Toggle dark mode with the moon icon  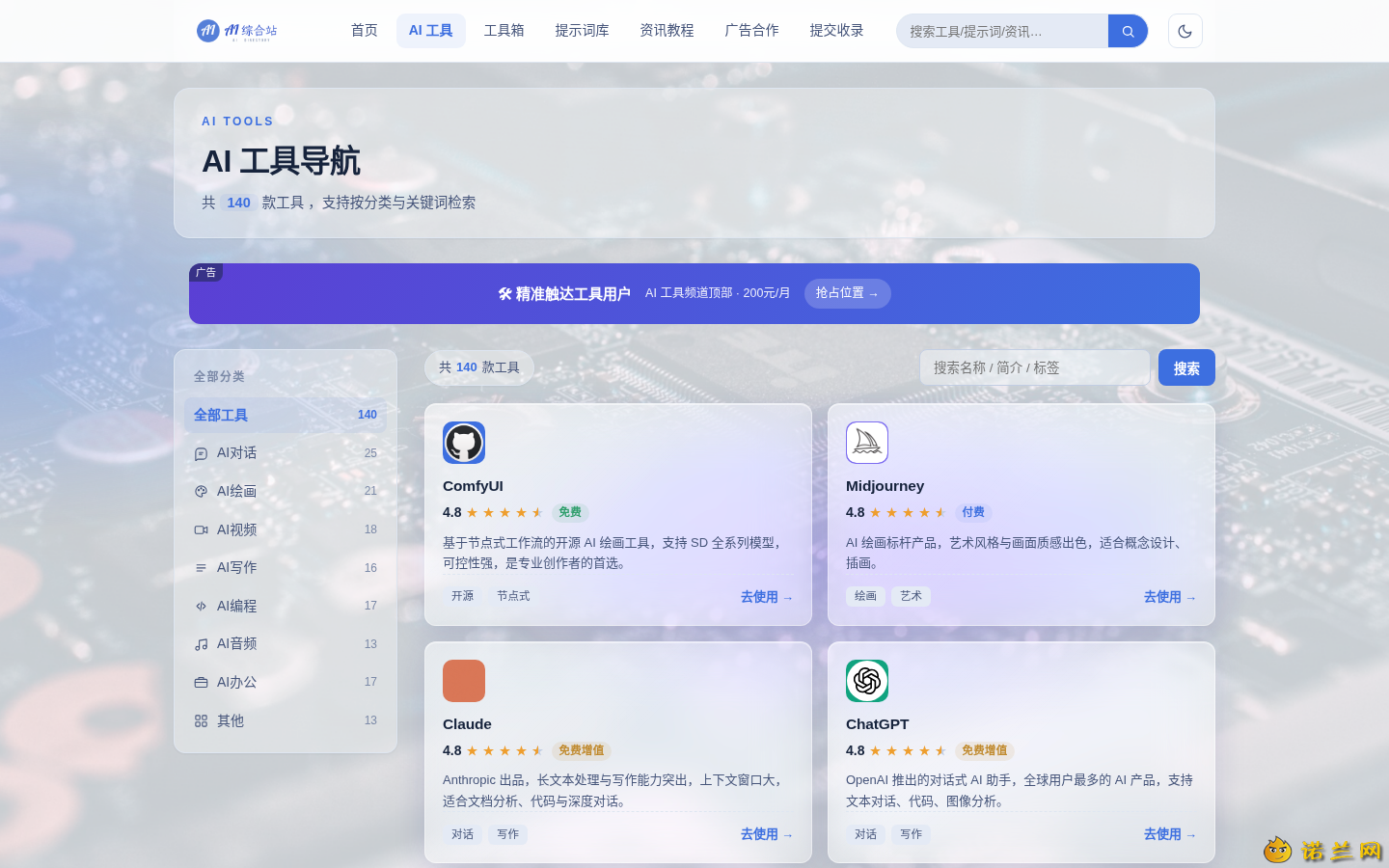coord(1185,31)
